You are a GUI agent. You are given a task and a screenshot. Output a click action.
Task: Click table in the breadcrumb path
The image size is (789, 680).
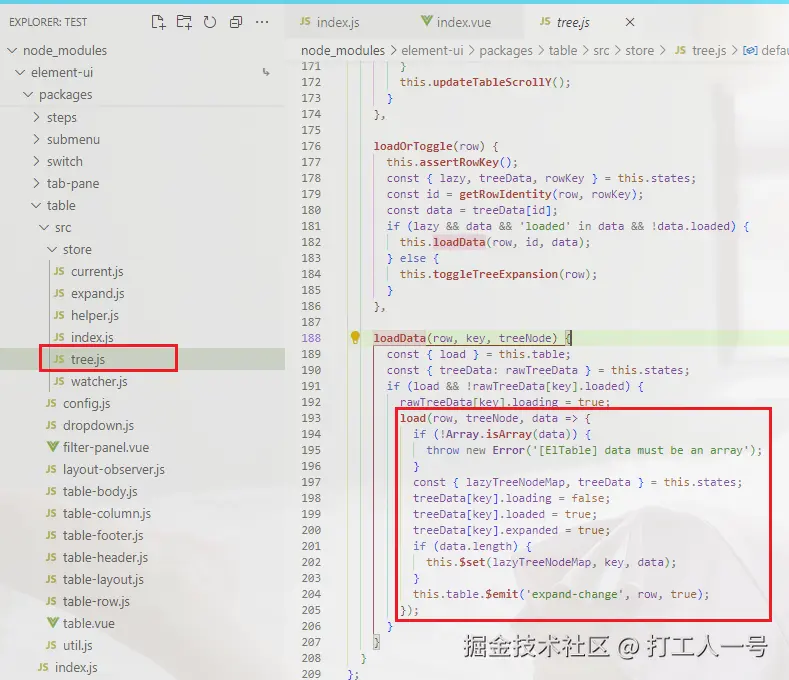(563, 50)
